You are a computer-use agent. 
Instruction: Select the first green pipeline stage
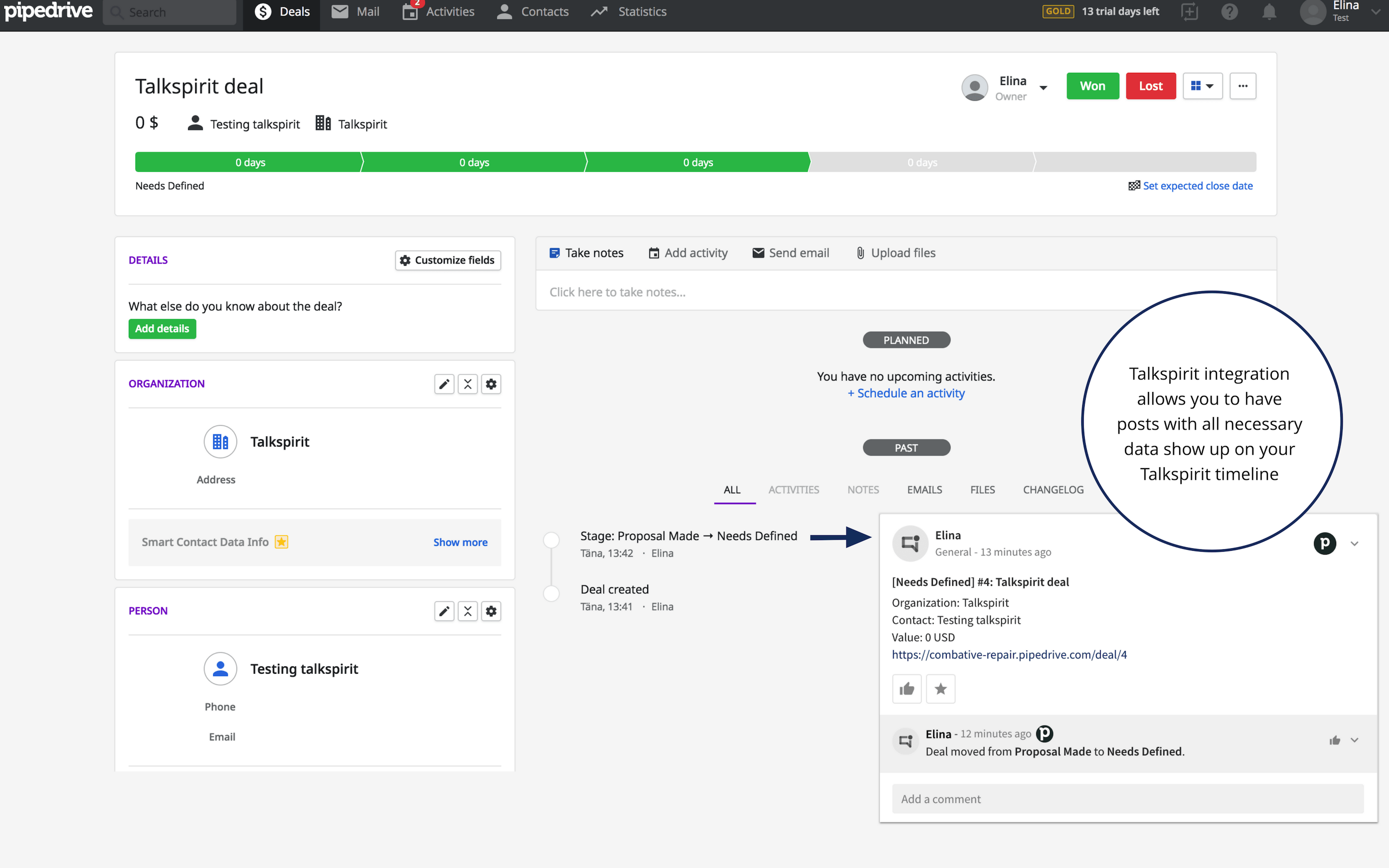point(249,163)
